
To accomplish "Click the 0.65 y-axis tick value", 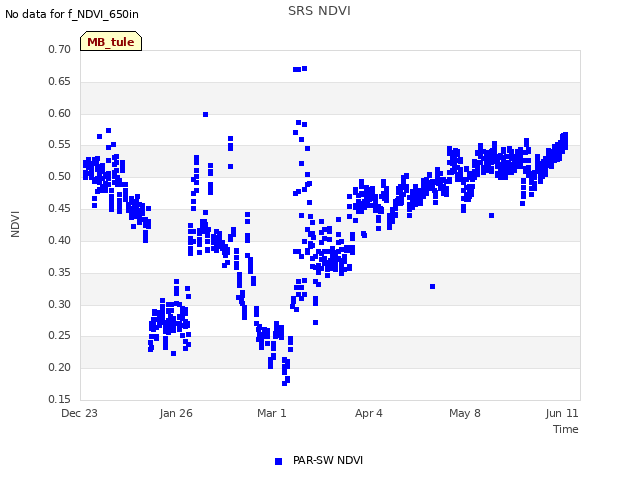I will coord(60,81).
